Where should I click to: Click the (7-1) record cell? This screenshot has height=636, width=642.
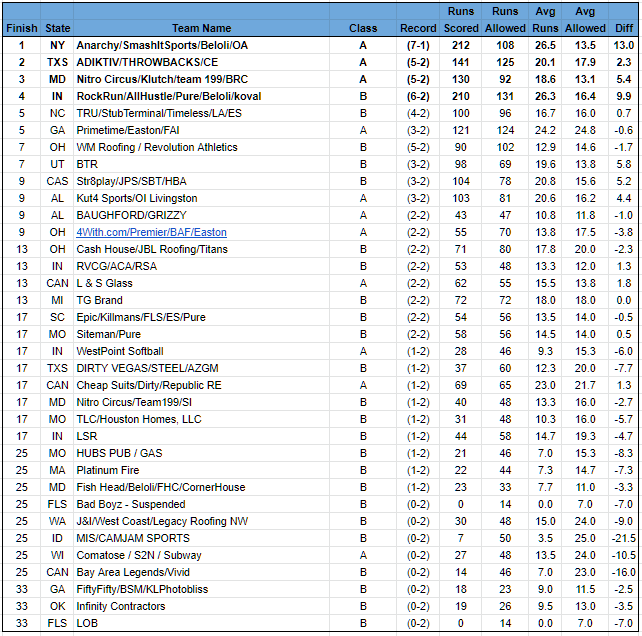point(418,45)
